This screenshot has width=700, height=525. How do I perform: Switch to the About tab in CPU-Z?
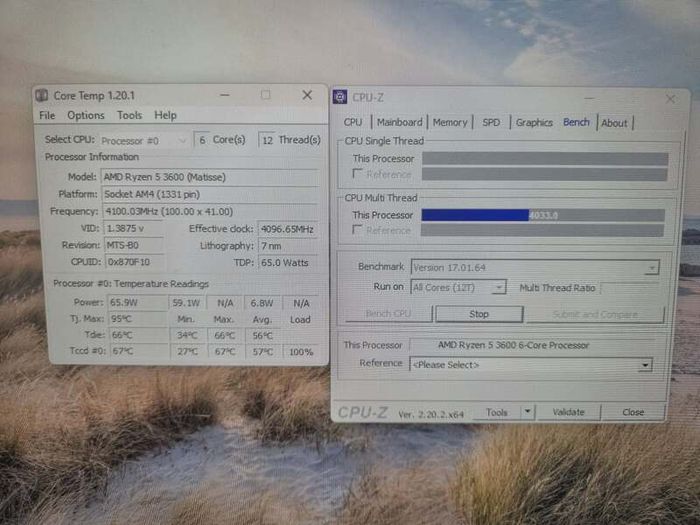tap(614, 123)
